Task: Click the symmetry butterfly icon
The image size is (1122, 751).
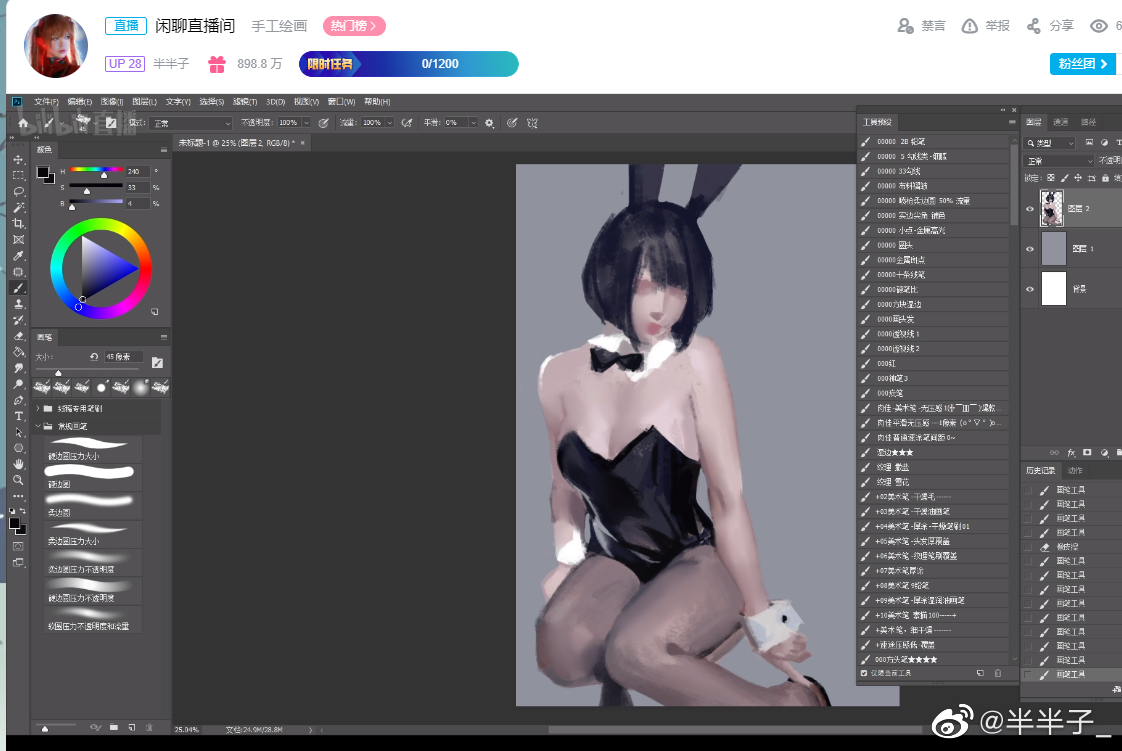Action: click(x=532, y=123)
